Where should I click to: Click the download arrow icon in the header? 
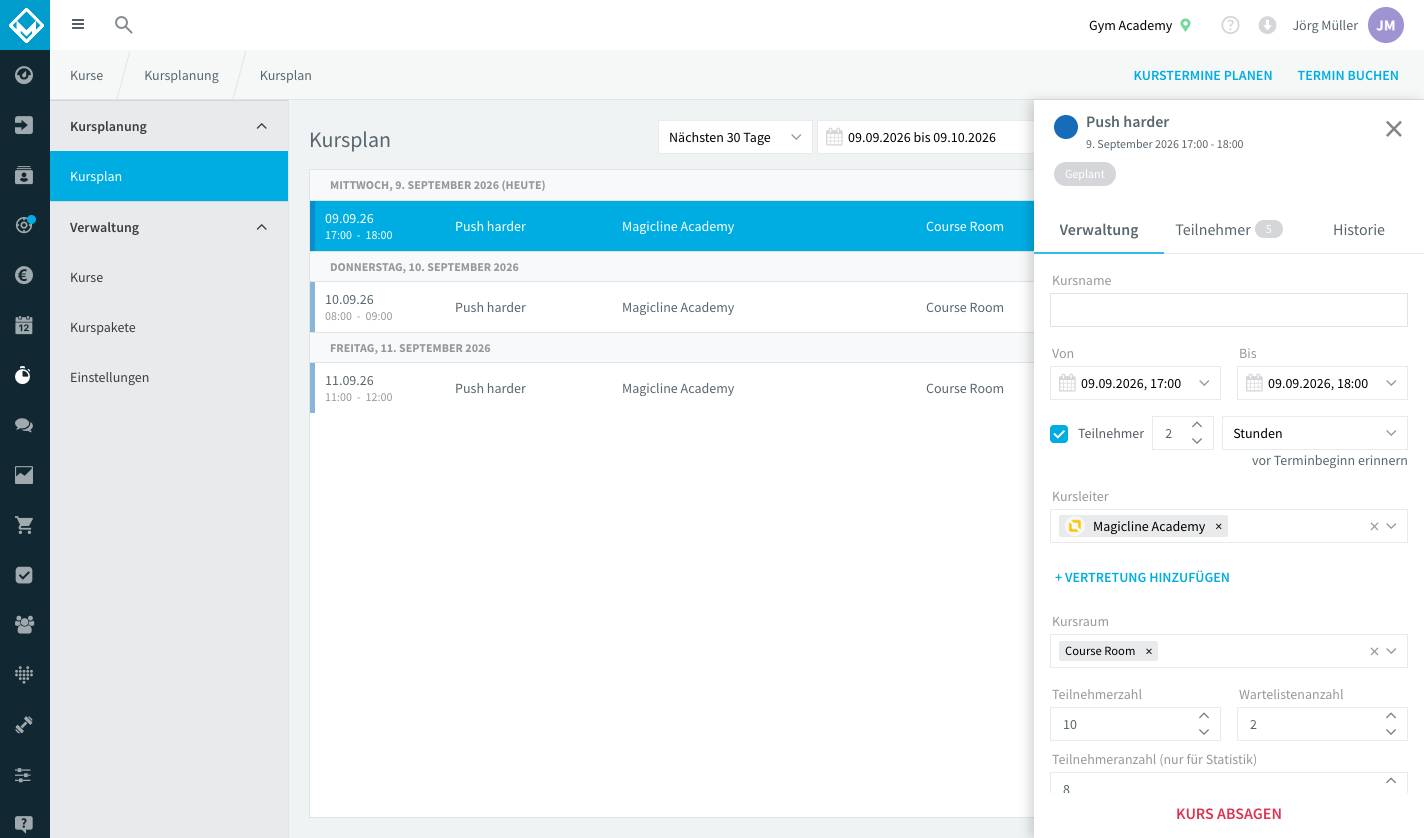point(1267,25)
